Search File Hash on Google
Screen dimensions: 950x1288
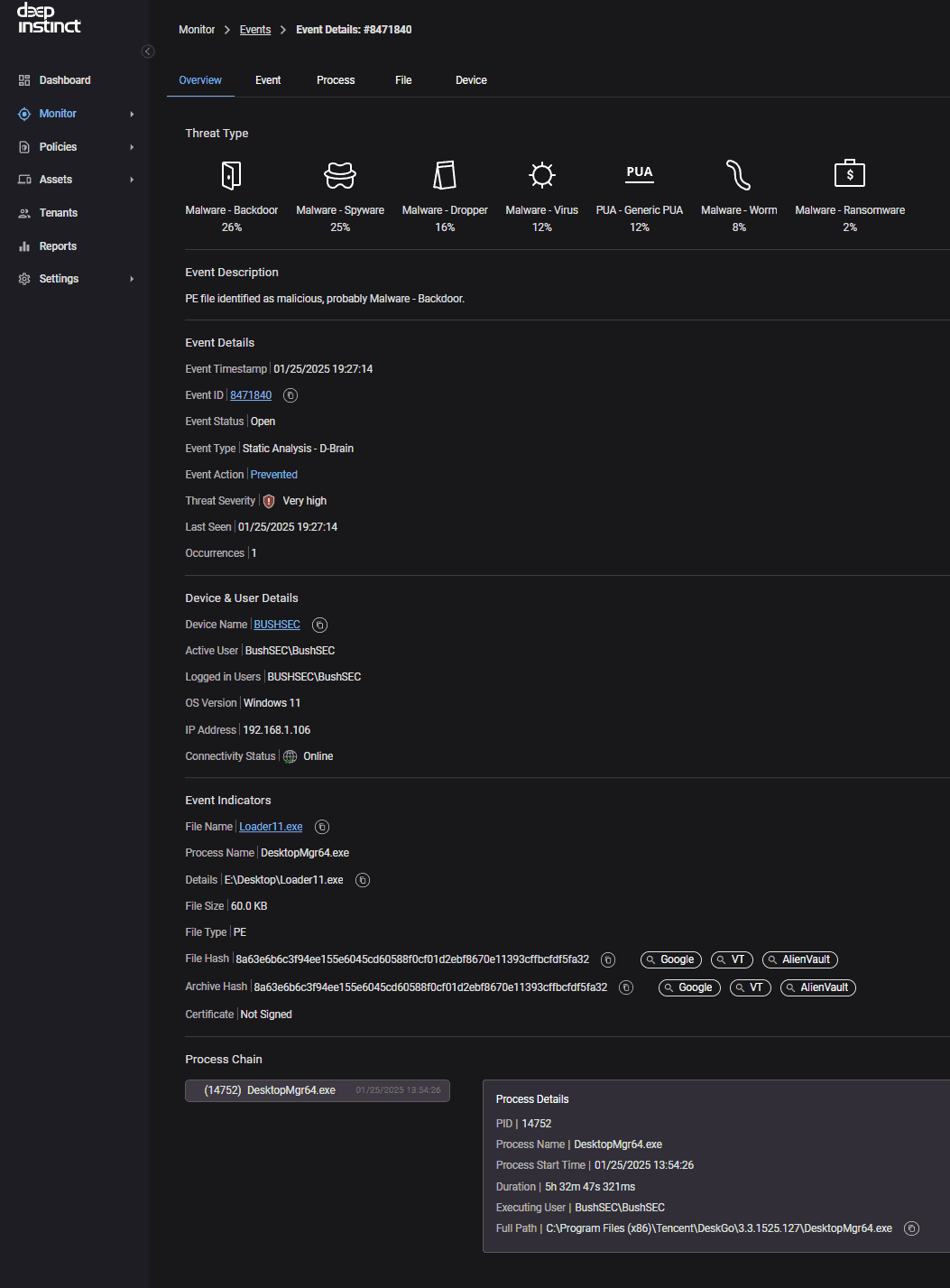(671, 959)
